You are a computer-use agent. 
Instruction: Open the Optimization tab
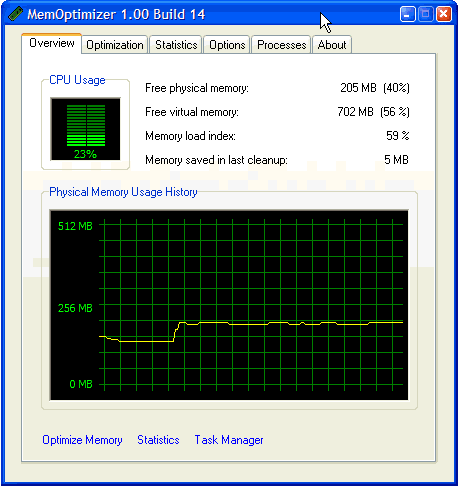click(115, 45)
